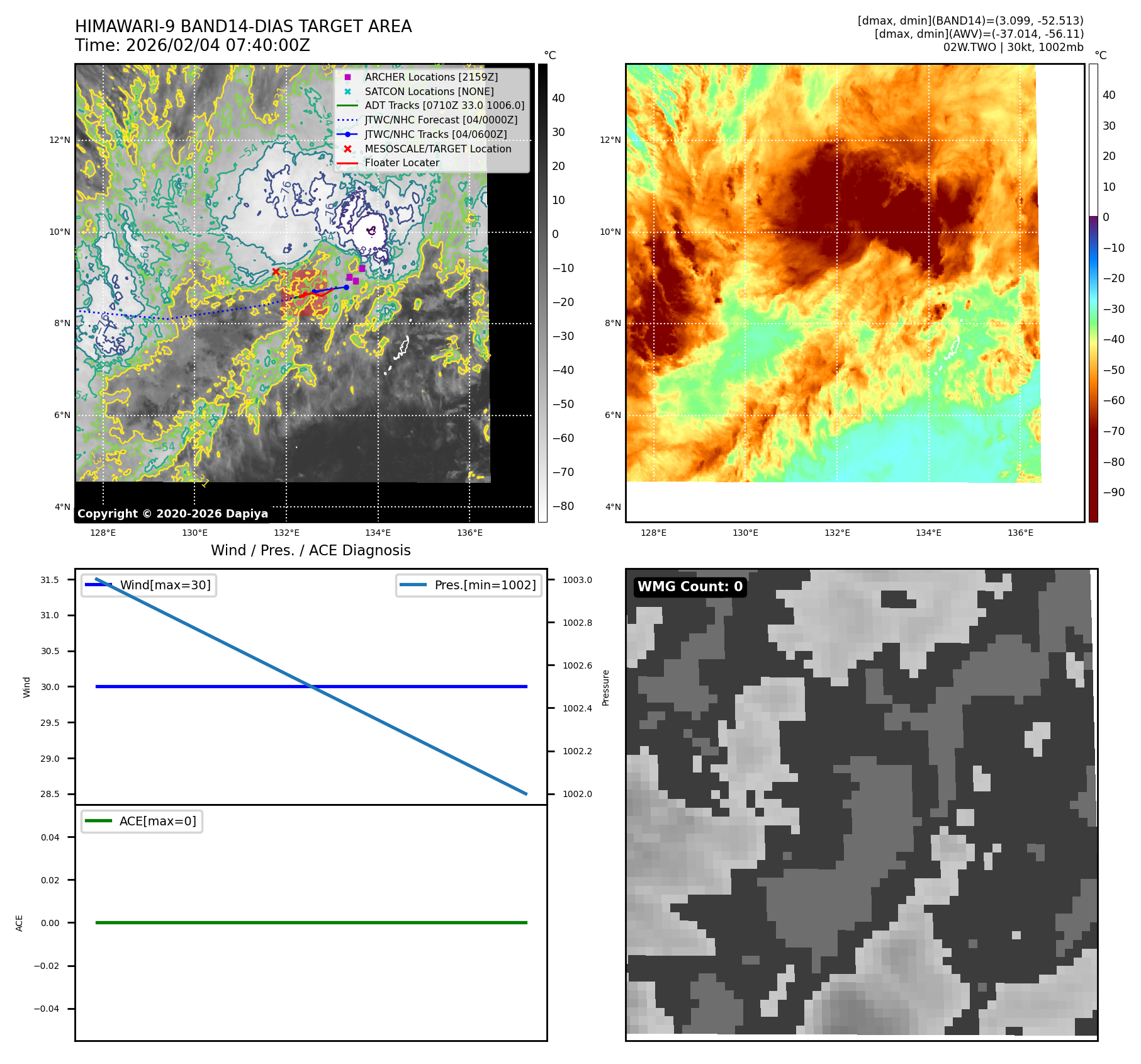Select the Wind[max=30] legend entry
Viewport: 1141px width, 1064px height.
pos(149,585)
